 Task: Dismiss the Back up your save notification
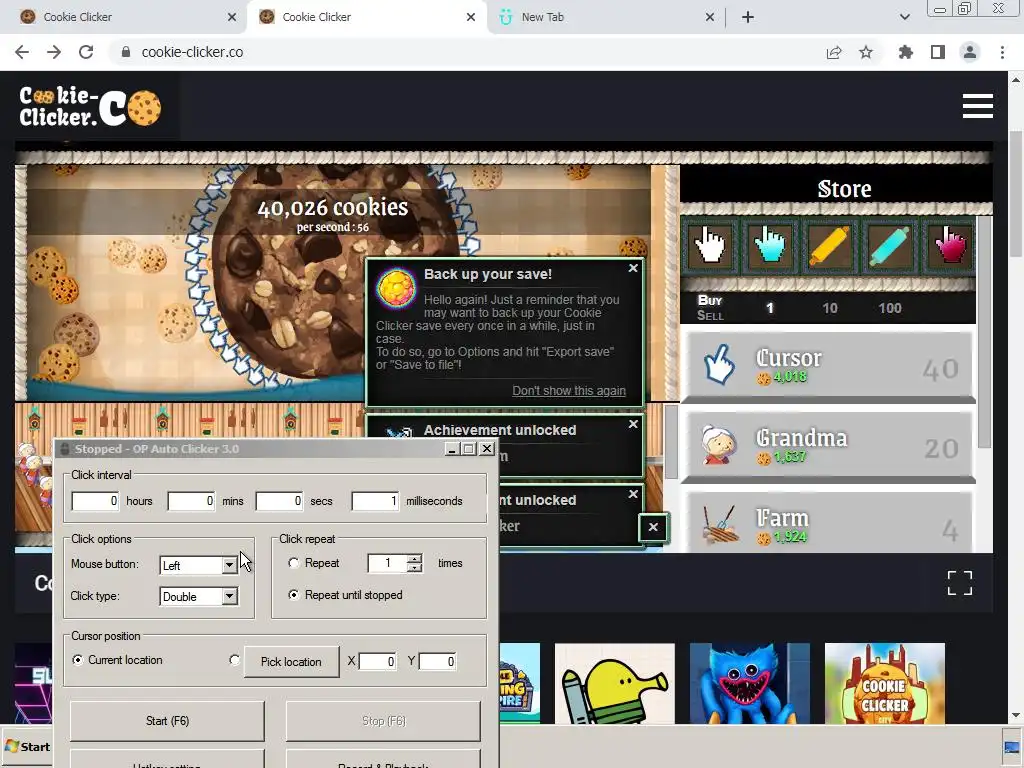633,268
